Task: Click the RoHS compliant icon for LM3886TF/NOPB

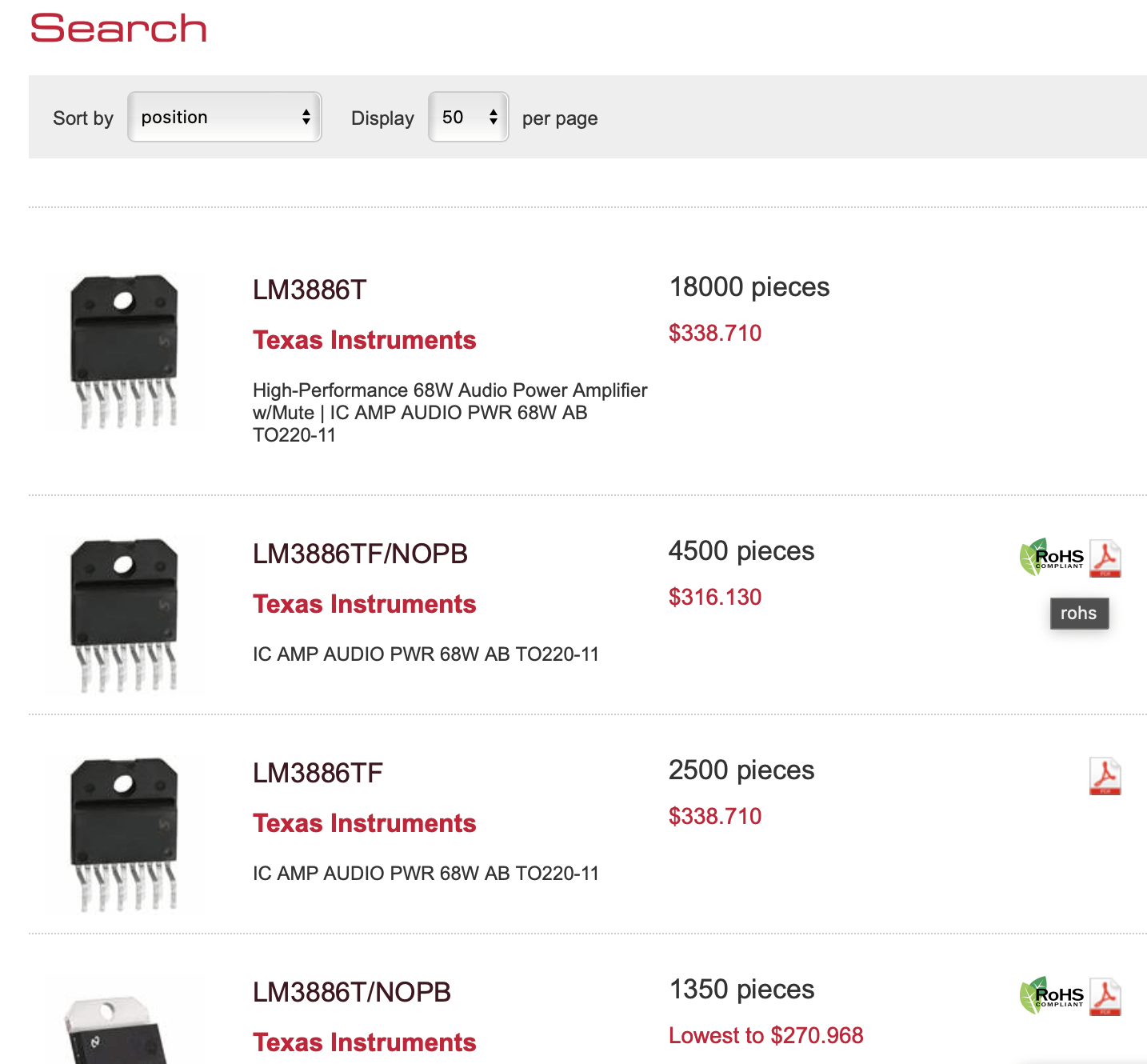Action: (1052, 558)
